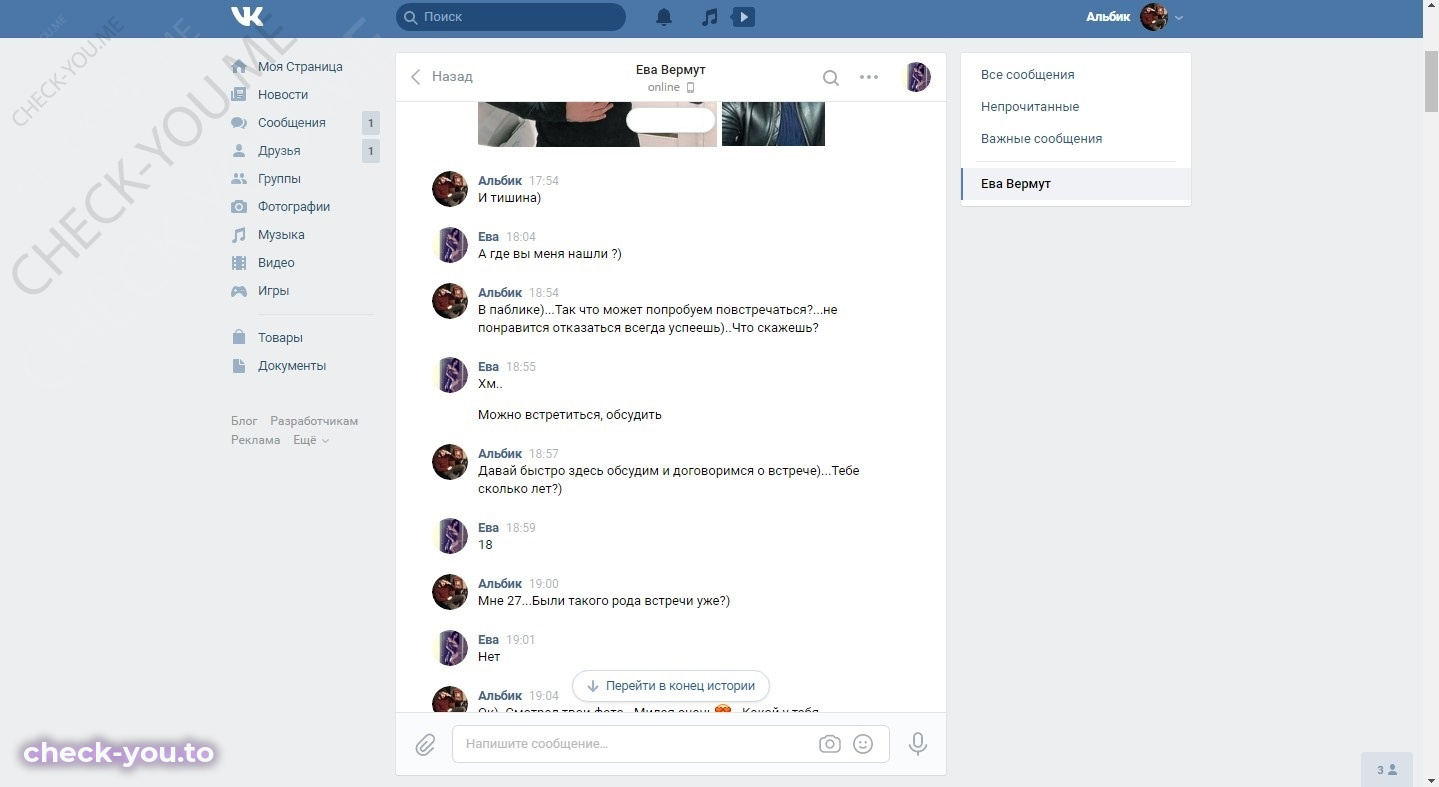Click the unread counter beside Сообщения
This screenshot has width=1439, height=787.
(x=371, y=123)
